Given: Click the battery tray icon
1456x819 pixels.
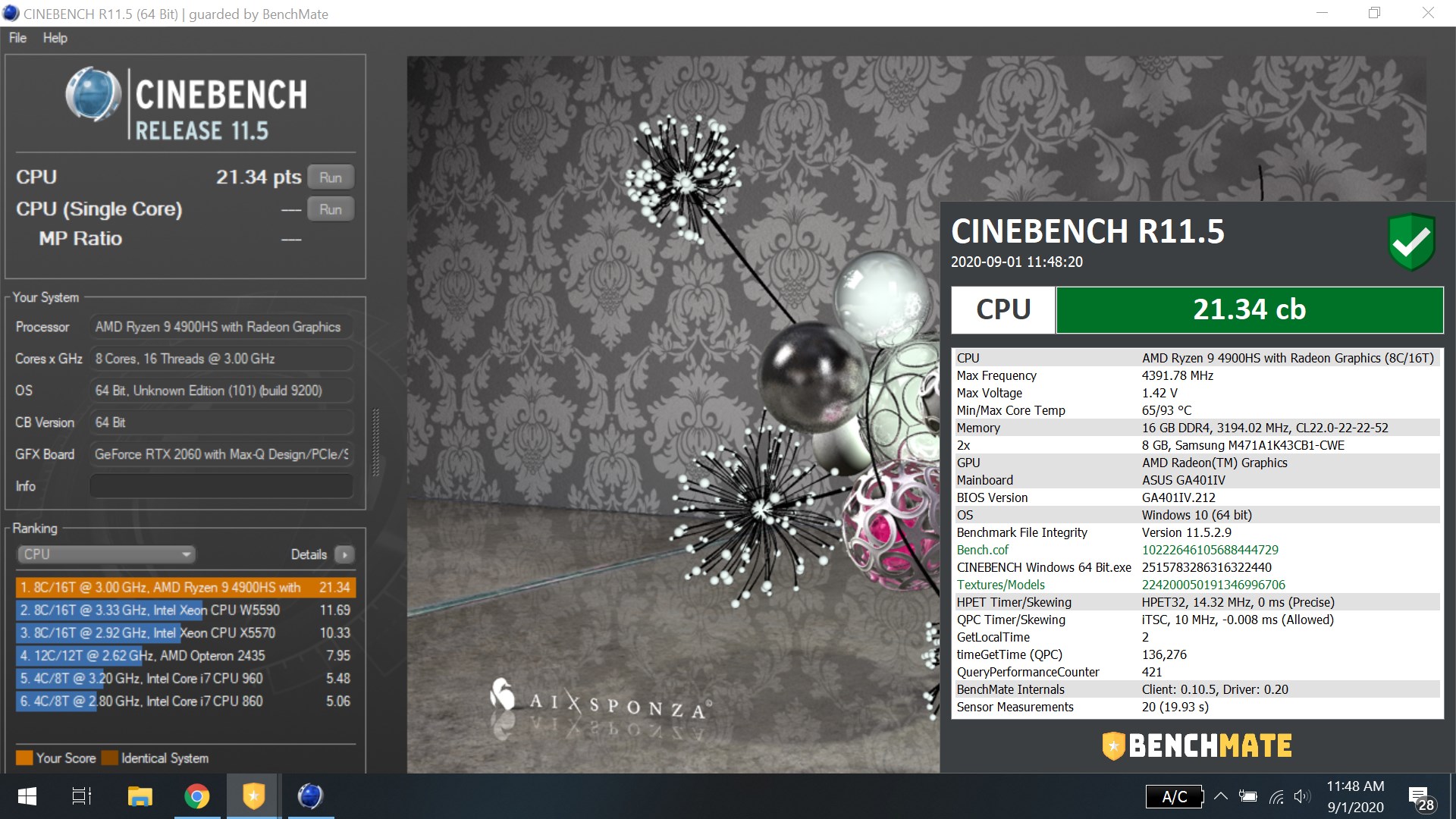Looking at the screenshot, I should coord(1247,796).
